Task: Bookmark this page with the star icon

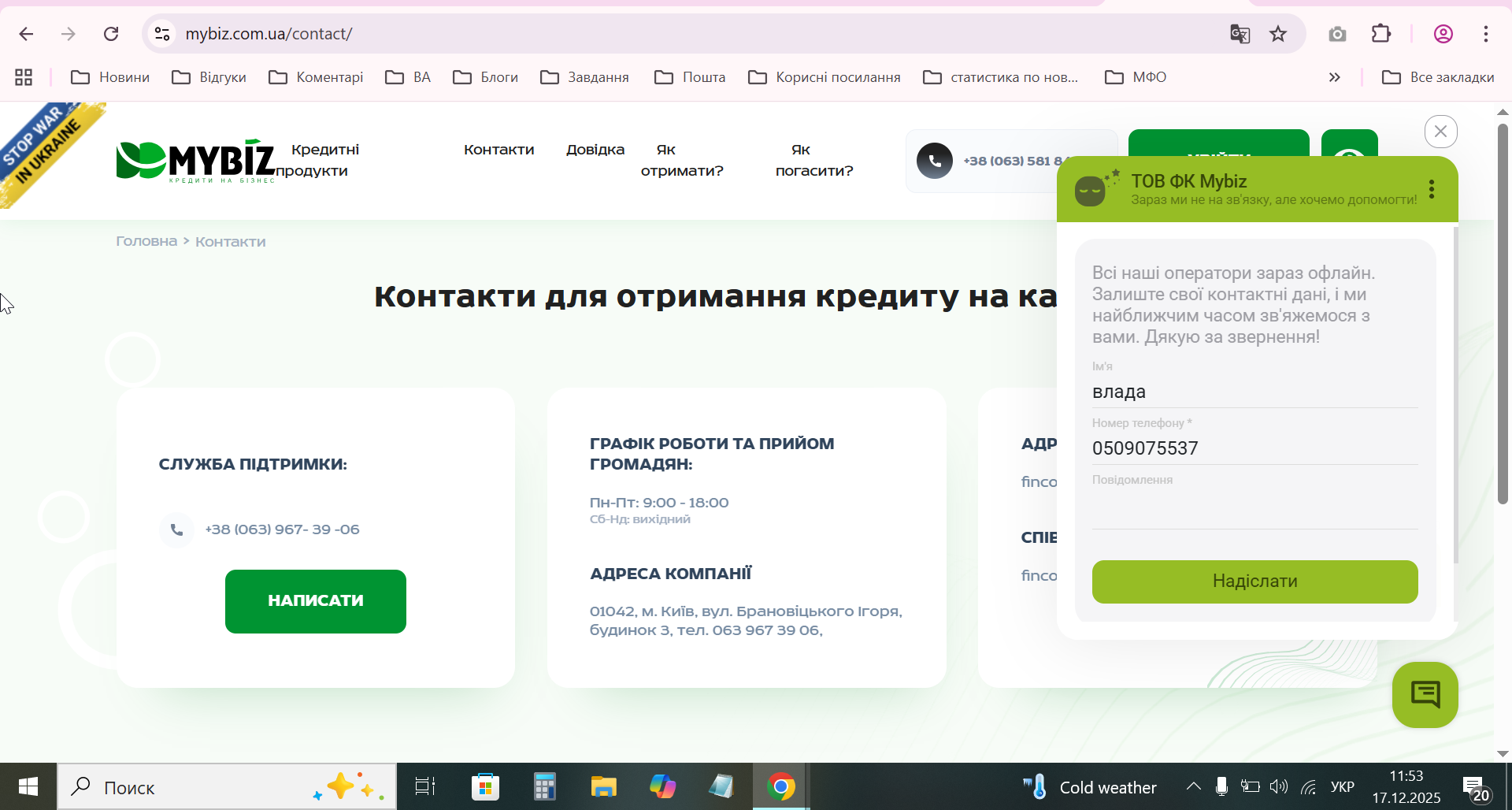Action: 1278,34
